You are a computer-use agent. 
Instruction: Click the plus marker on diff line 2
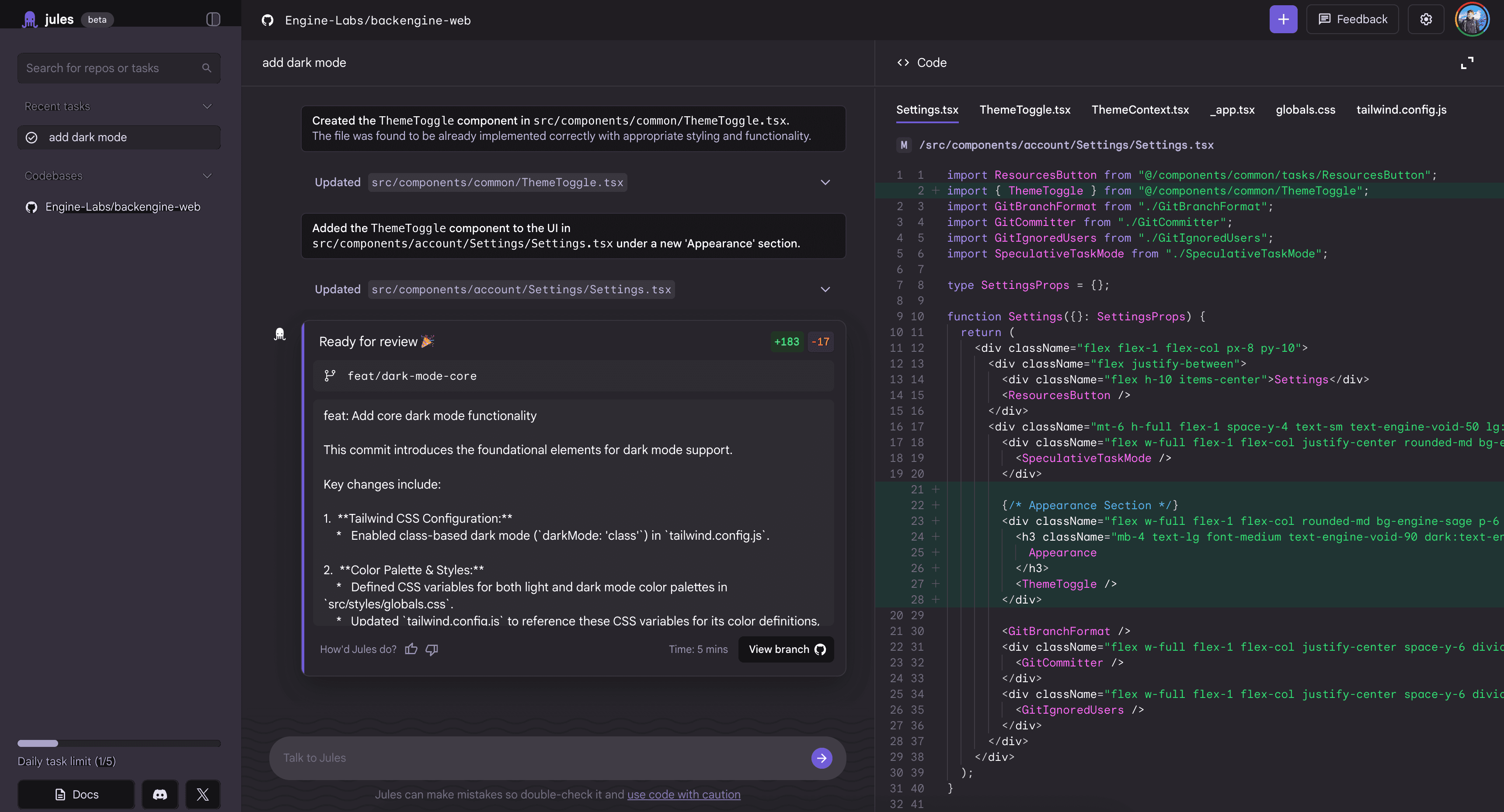[x=935, y=190]
